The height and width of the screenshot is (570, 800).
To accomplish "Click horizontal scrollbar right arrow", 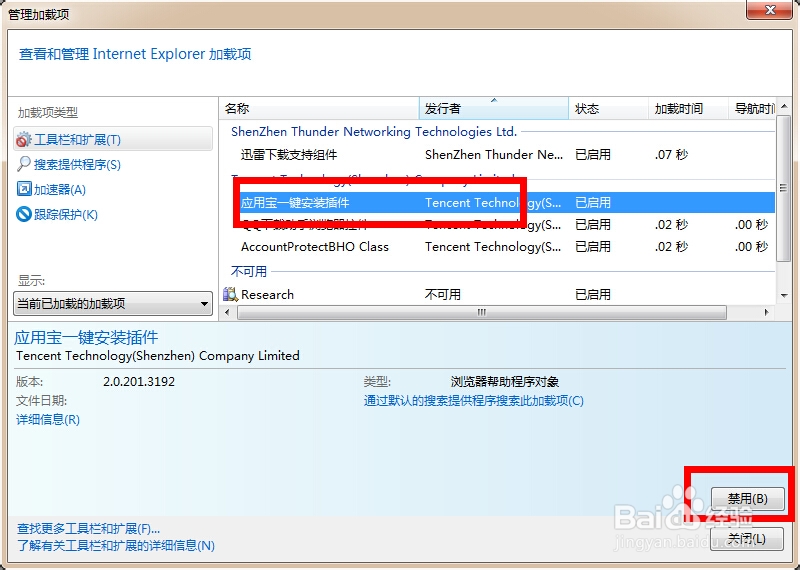I will [x=766, y=312].
